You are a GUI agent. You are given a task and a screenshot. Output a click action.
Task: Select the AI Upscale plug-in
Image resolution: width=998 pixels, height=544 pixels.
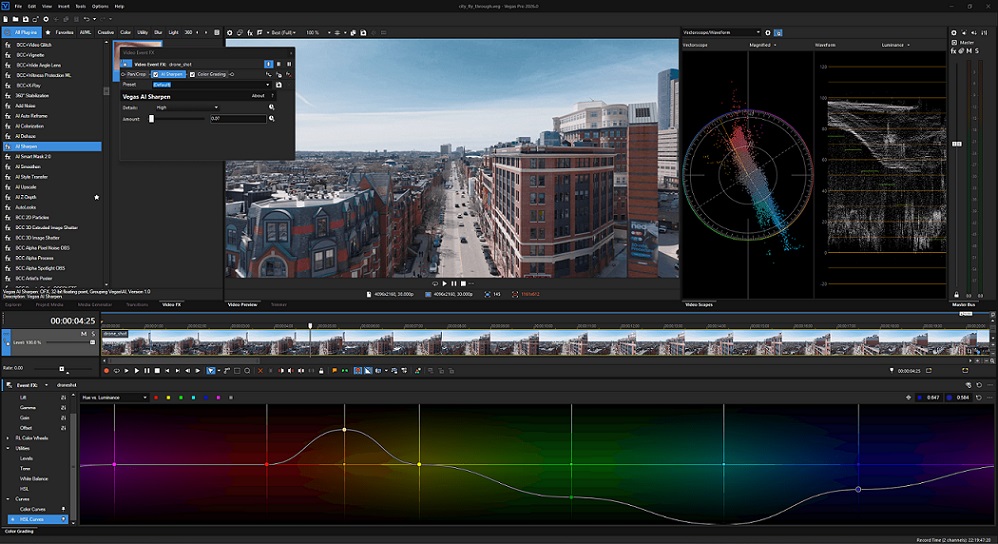(x=26, y=187)
